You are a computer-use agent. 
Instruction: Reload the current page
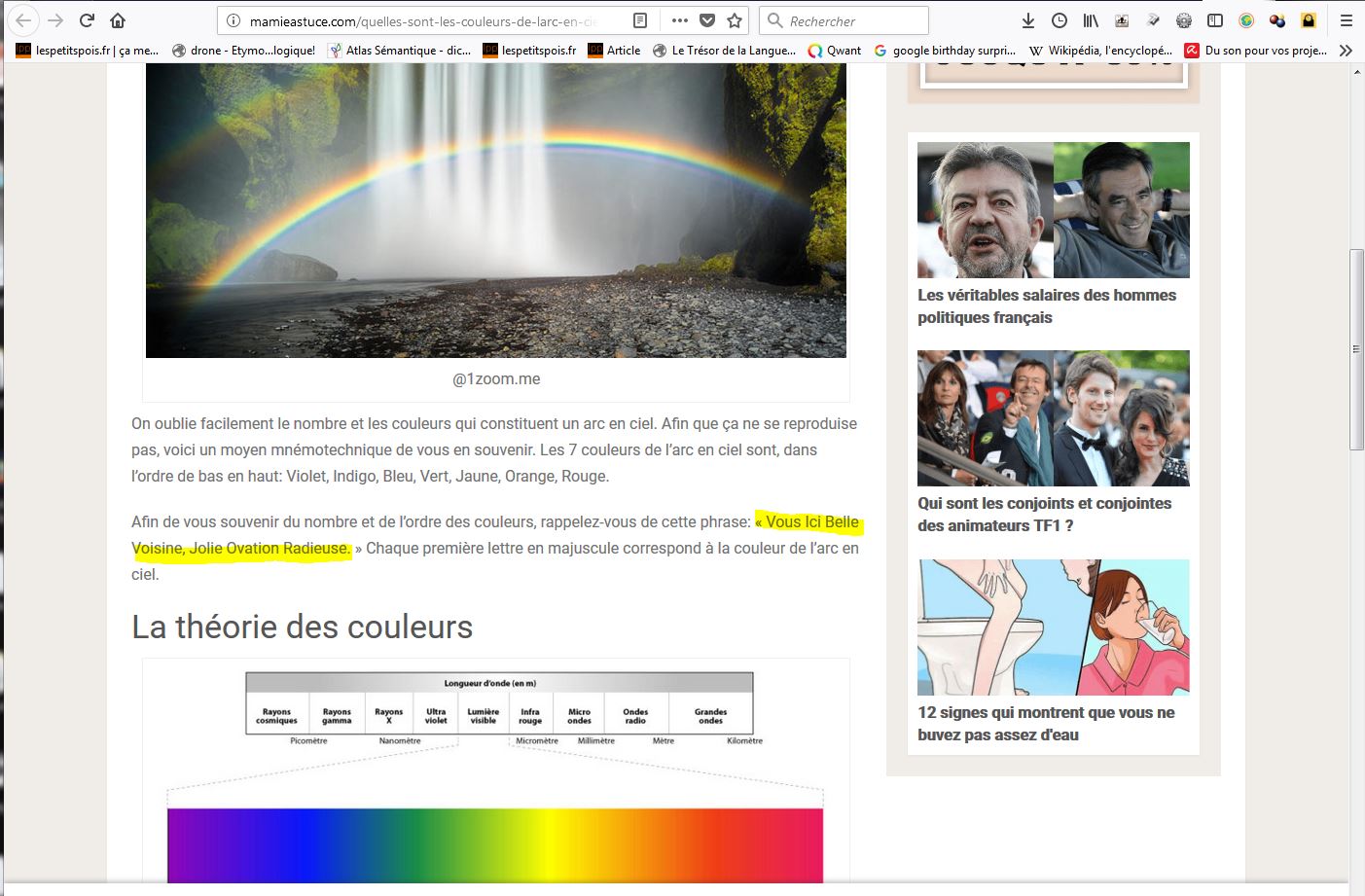pos(87,20)
